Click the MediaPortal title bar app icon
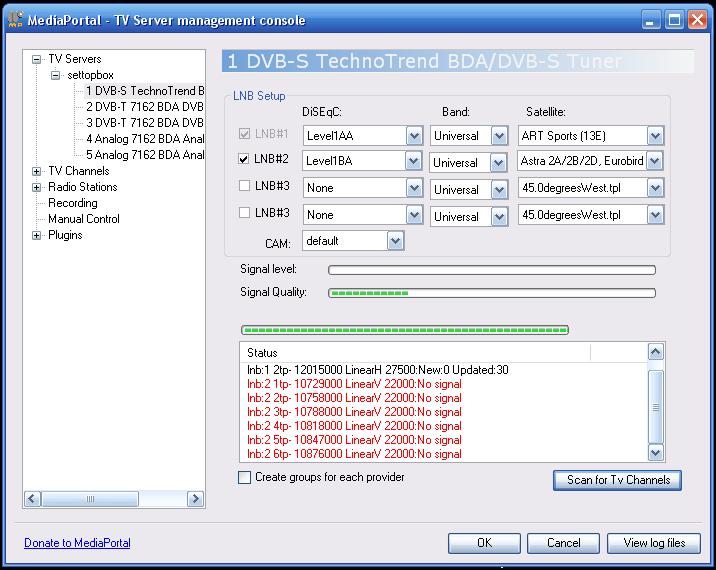This screenshot has width=716, height=570. click(x=16, y=20)
